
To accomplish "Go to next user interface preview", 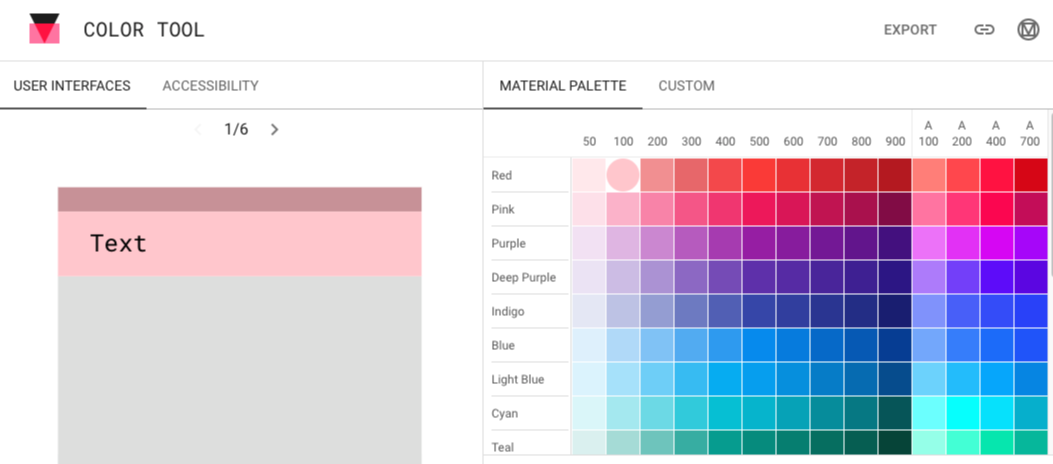I will [x=275, y=129].
